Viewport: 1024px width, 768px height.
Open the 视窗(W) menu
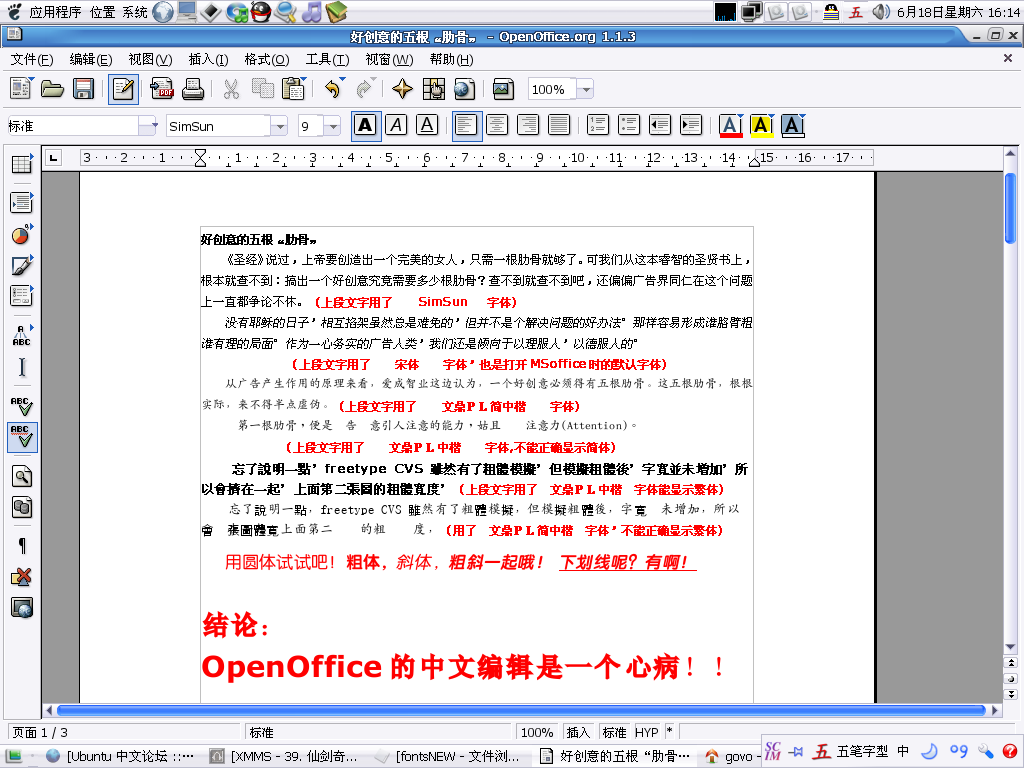(389, 59)
